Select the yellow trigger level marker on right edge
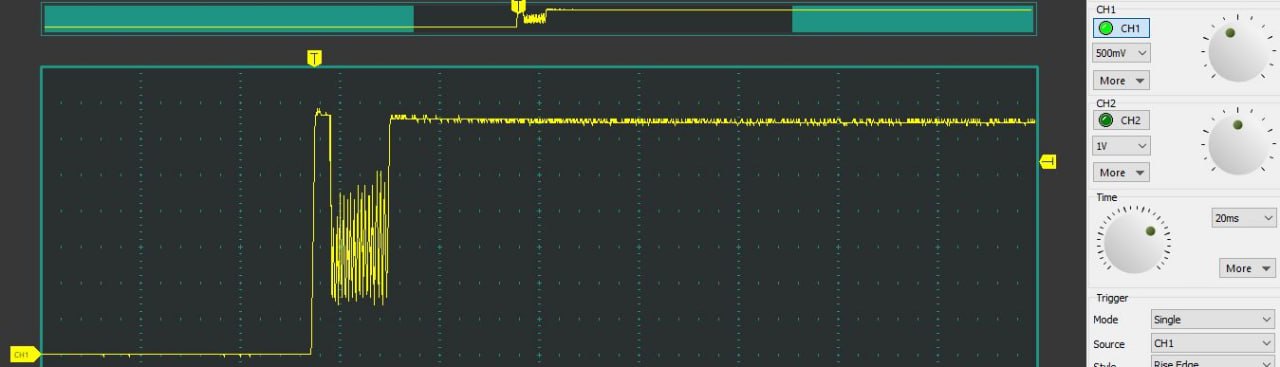 [x=1047, y=161]
